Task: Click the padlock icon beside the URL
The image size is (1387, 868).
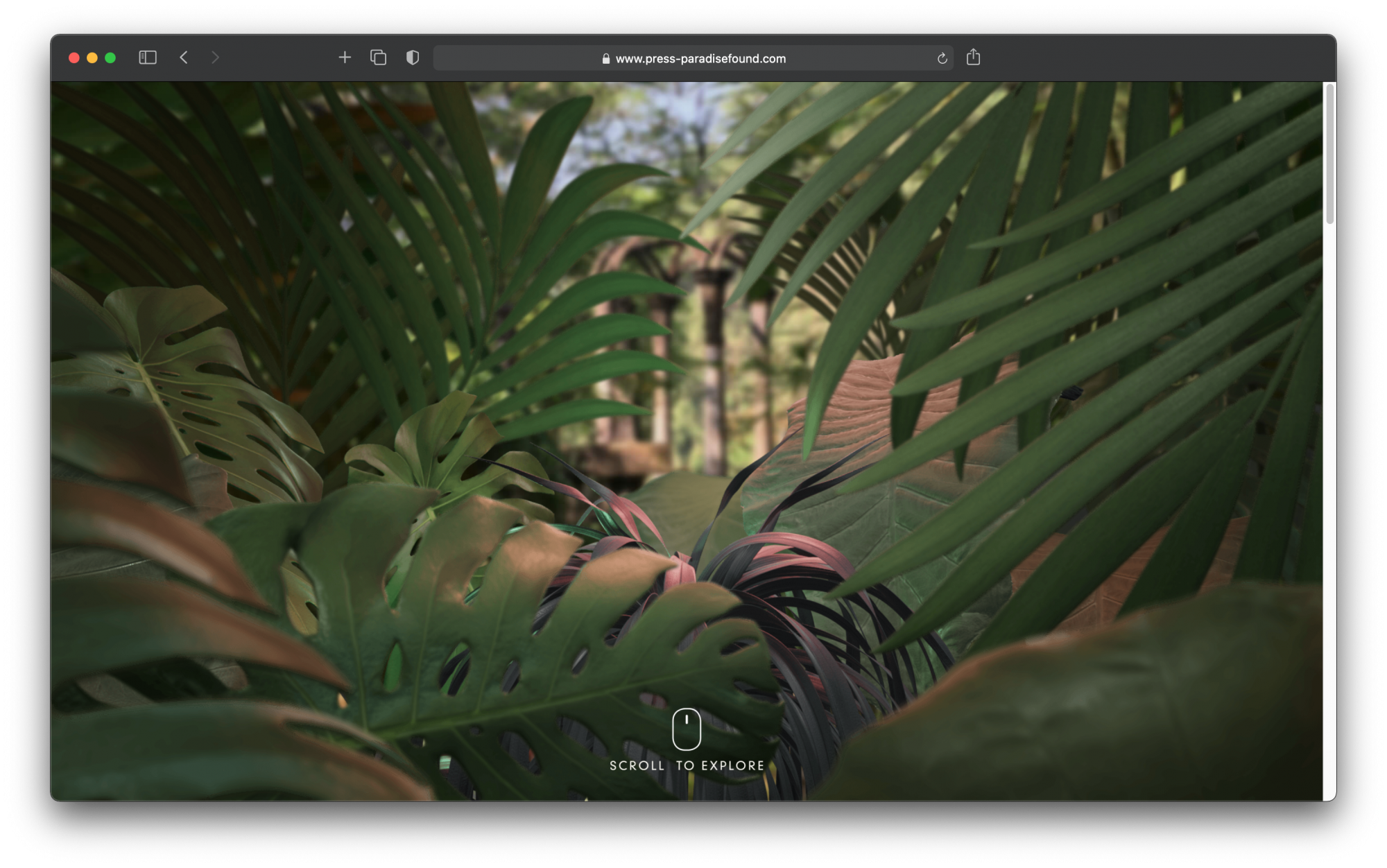Action: coord(606,59)
